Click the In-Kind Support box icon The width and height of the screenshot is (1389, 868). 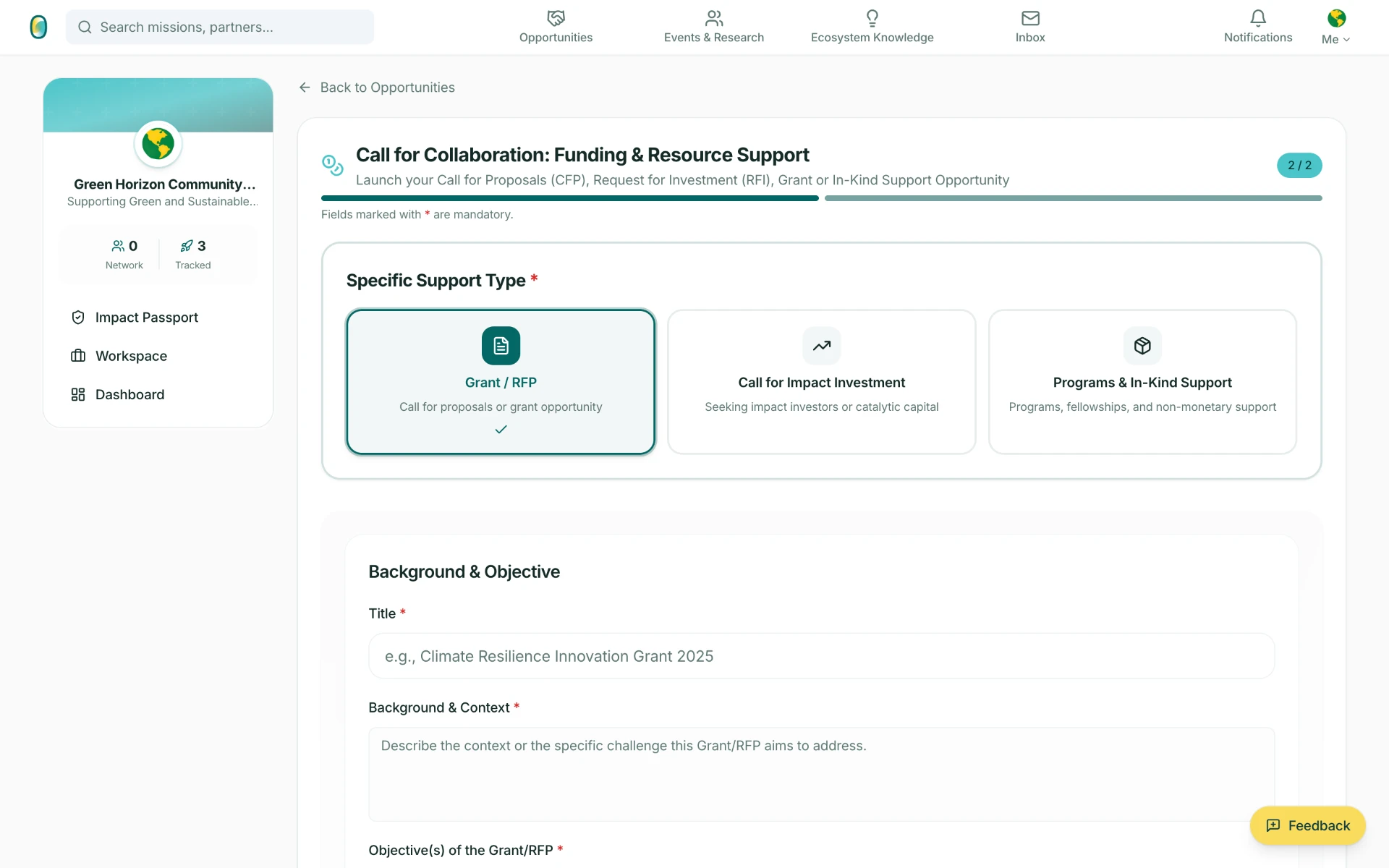point(1142,346)
